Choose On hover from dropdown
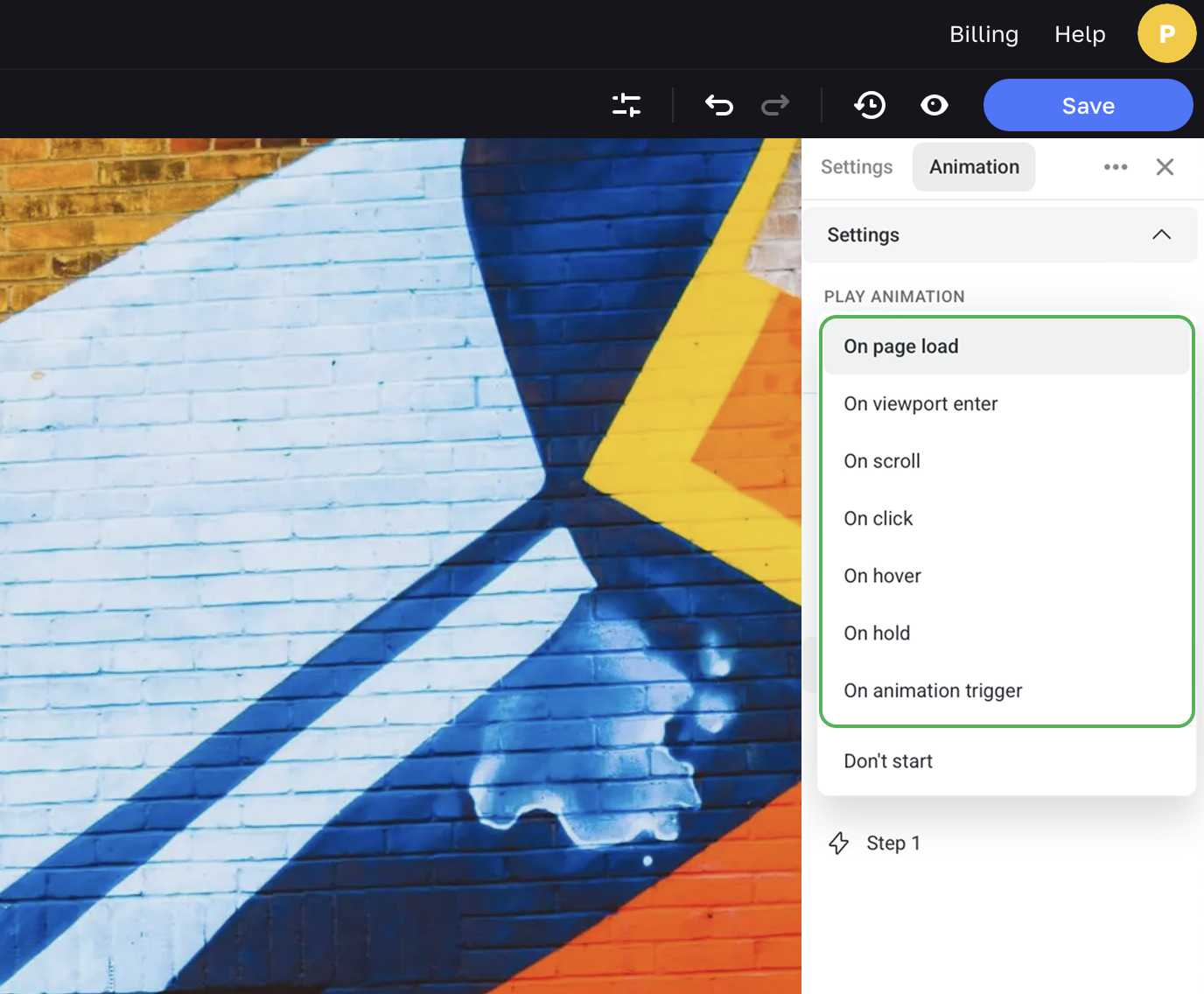1204x994 pixels. coord(882,576)
